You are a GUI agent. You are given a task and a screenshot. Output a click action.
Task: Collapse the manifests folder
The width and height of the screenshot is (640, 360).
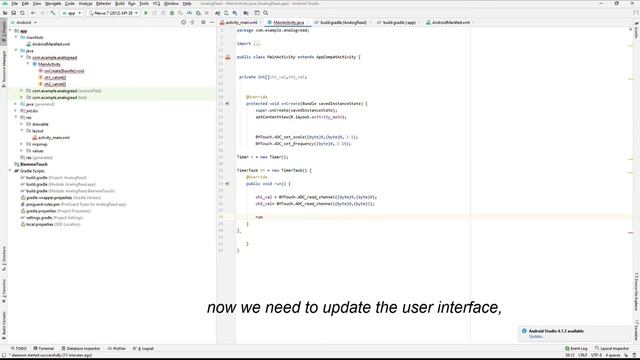pos(16,37)
